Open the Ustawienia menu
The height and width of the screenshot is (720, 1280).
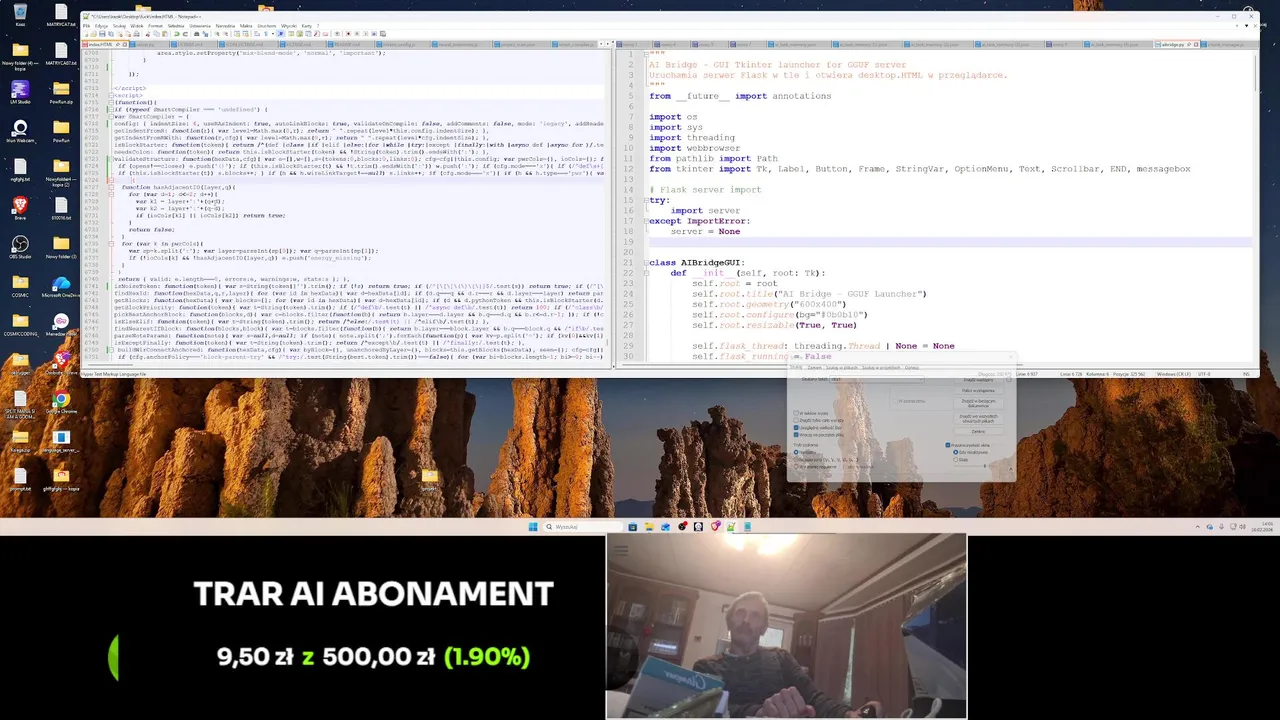pos(200,25)
